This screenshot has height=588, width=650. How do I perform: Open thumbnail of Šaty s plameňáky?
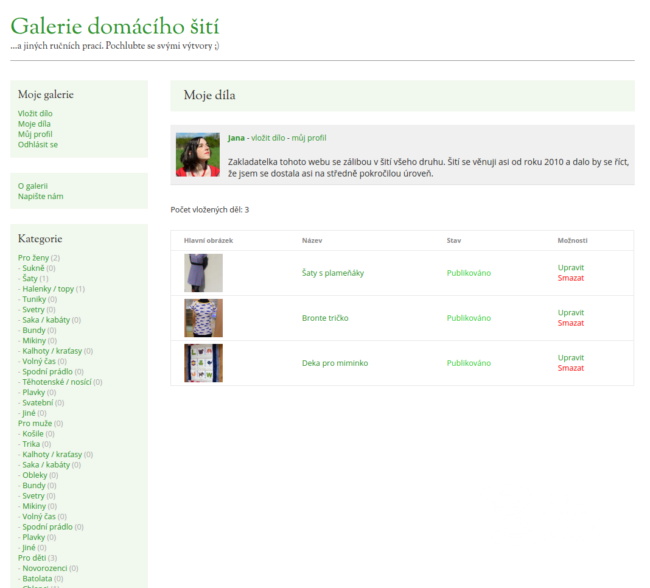pos(204,273)
